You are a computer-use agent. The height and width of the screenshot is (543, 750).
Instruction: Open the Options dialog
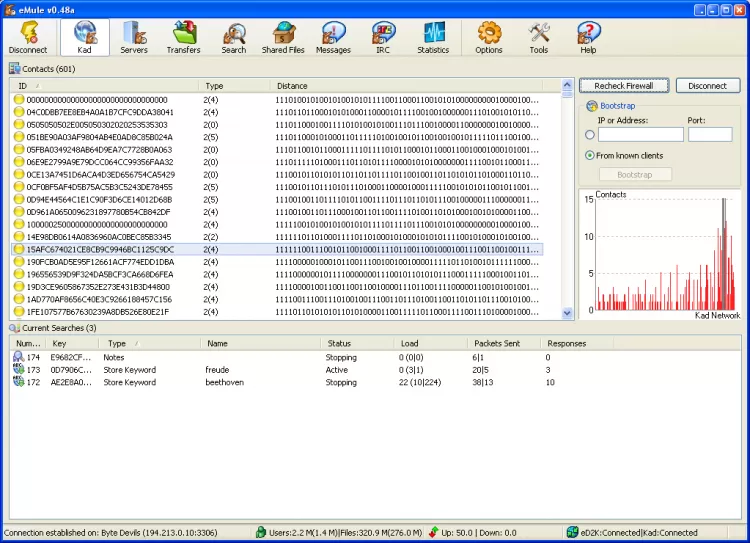click(489, 37)
